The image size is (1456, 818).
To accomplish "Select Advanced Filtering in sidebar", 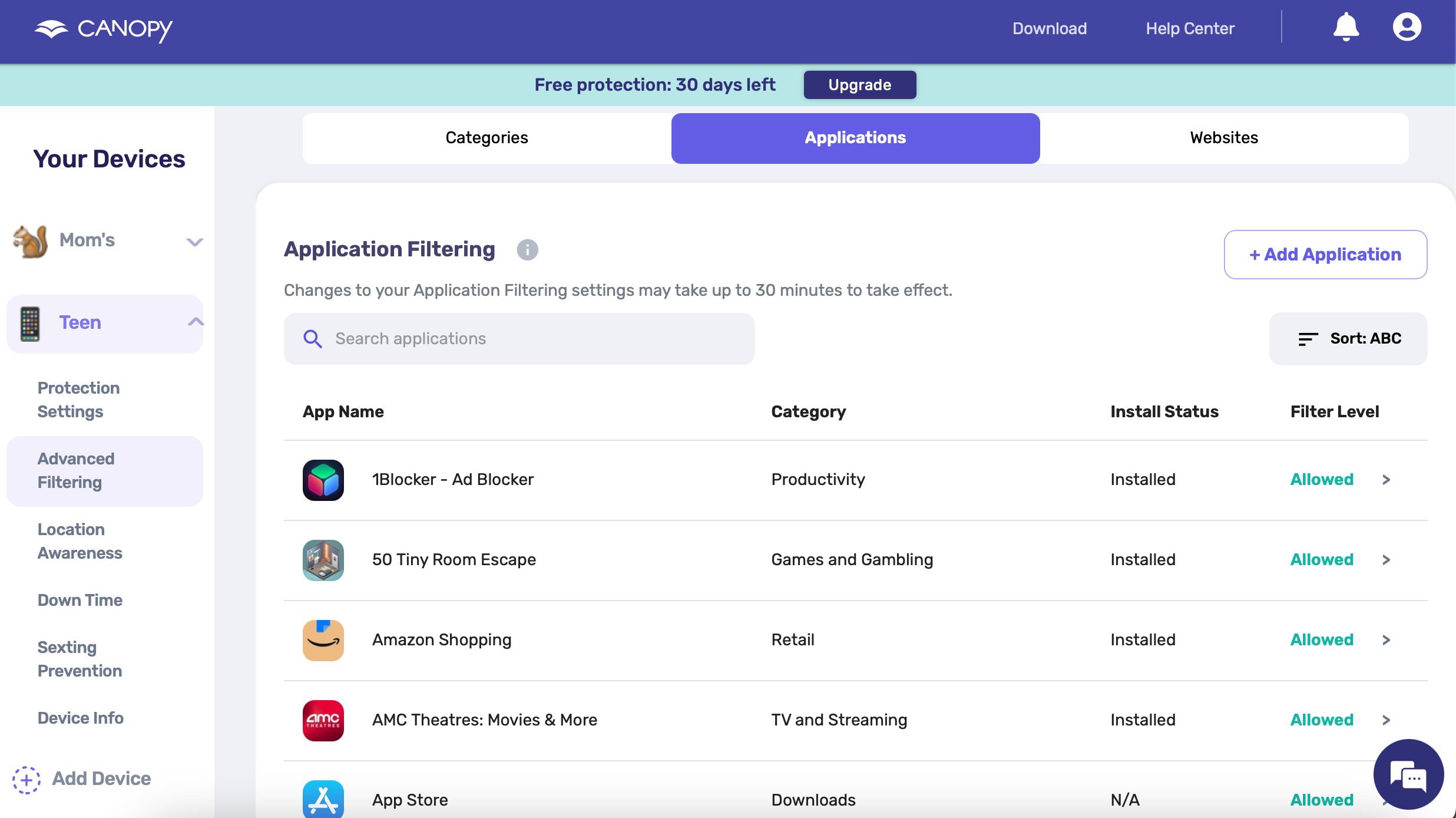I will coord(105,471).
